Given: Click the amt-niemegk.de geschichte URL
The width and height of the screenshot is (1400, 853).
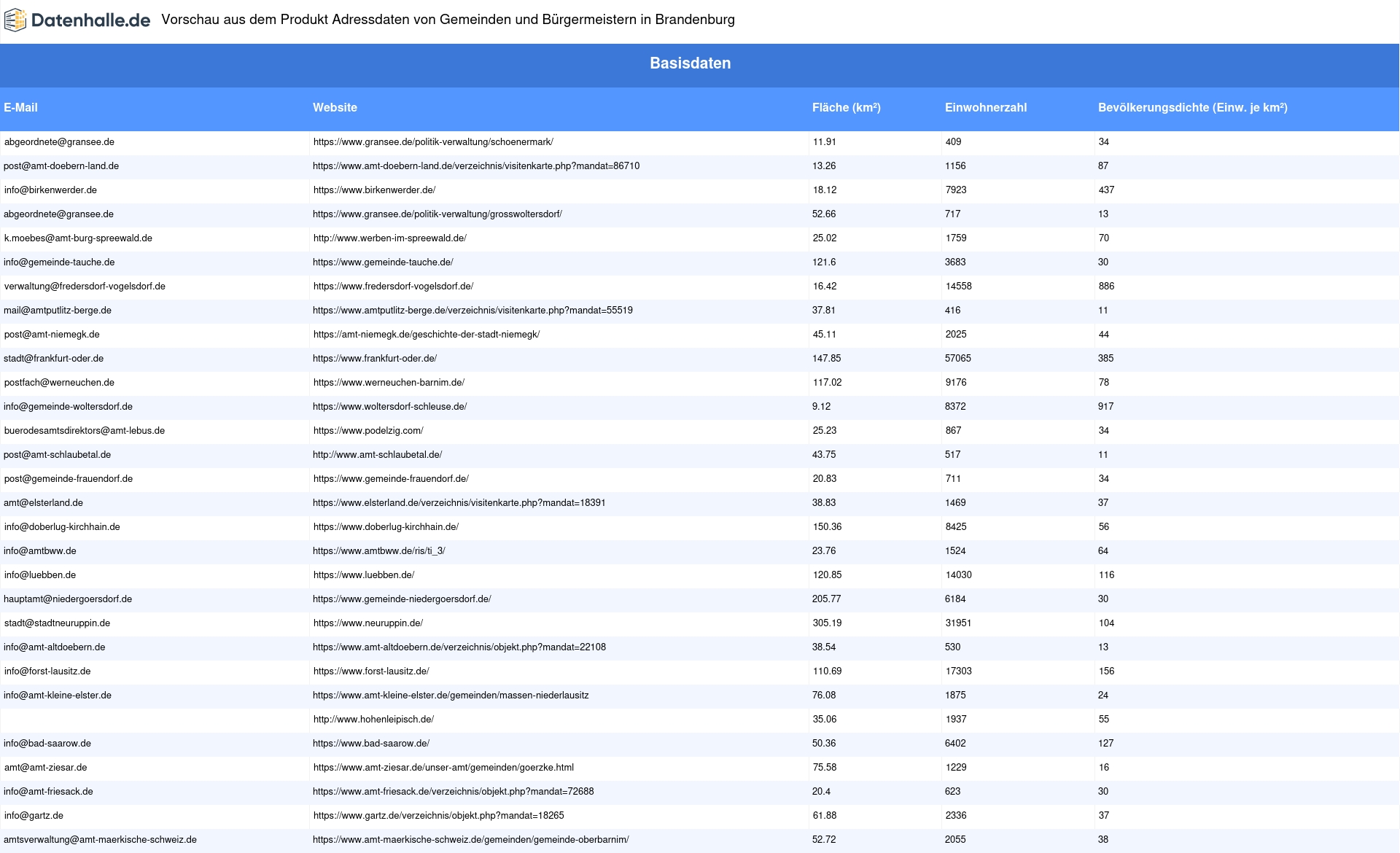Looking at the screenshot, I should (x=427, y=335).
